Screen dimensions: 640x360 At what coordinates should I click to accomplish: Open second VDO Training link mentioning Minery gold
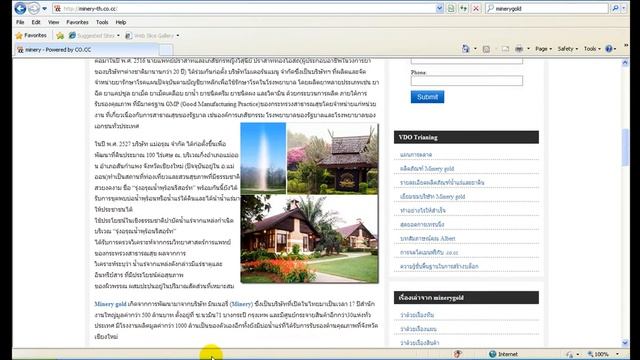coord(427,169)
